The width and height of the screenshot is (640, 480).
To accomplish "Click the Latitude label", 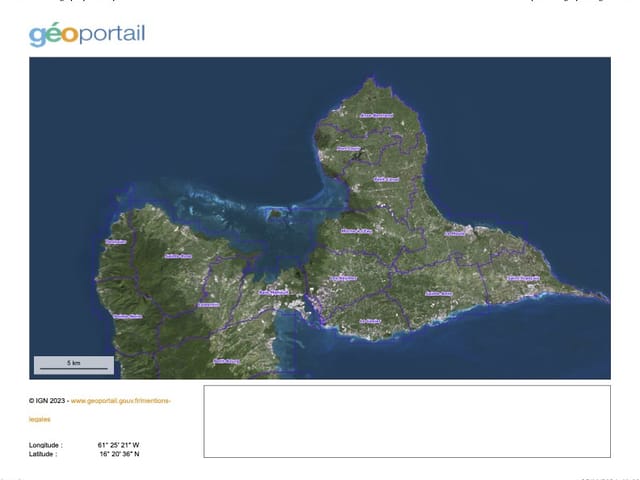I will (x=43, y=454).
